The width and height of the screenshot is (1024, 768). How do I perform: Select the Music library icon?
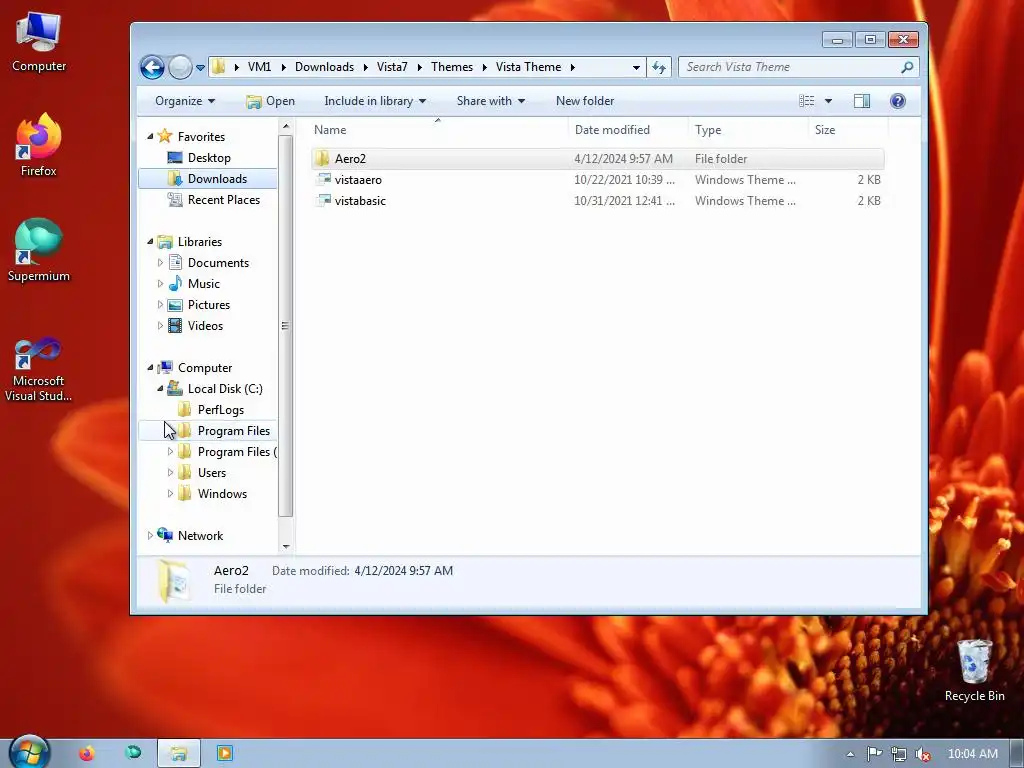pyautogui.click(x=175, y=283)
